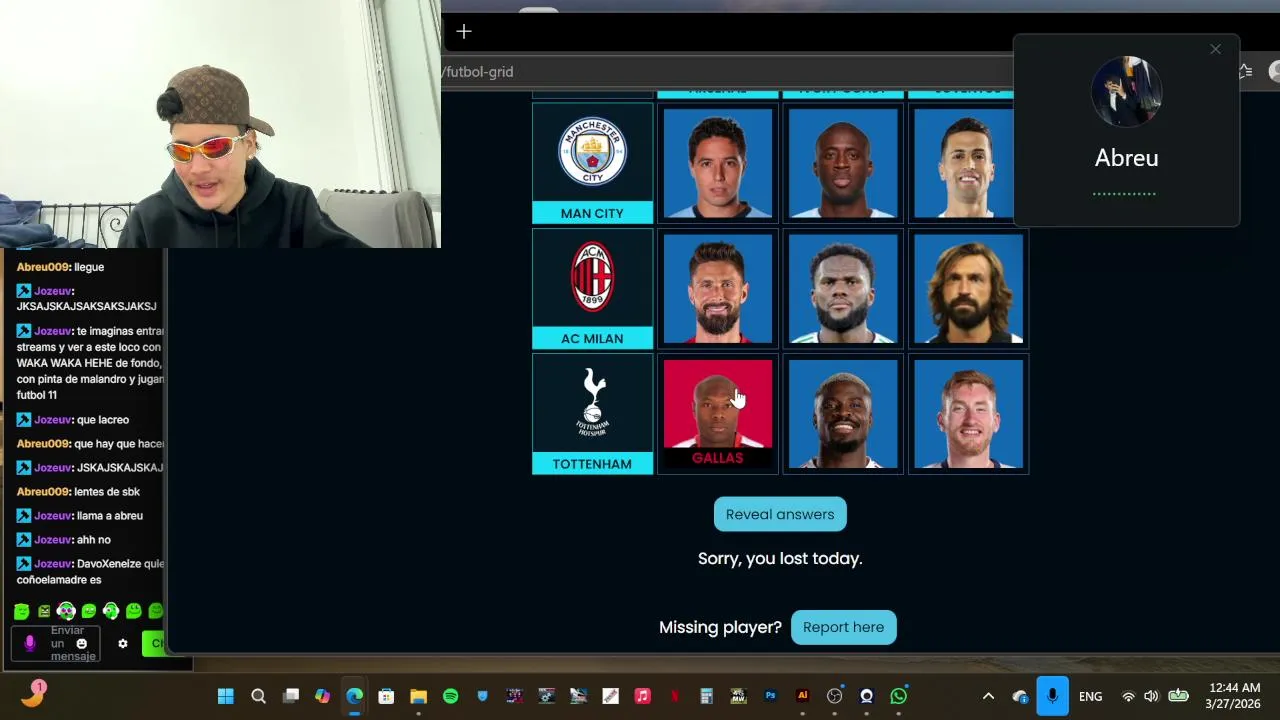Click the streamer webcam feed
The width and height of the screenshot is (1280, 720).
pos(220,124)
